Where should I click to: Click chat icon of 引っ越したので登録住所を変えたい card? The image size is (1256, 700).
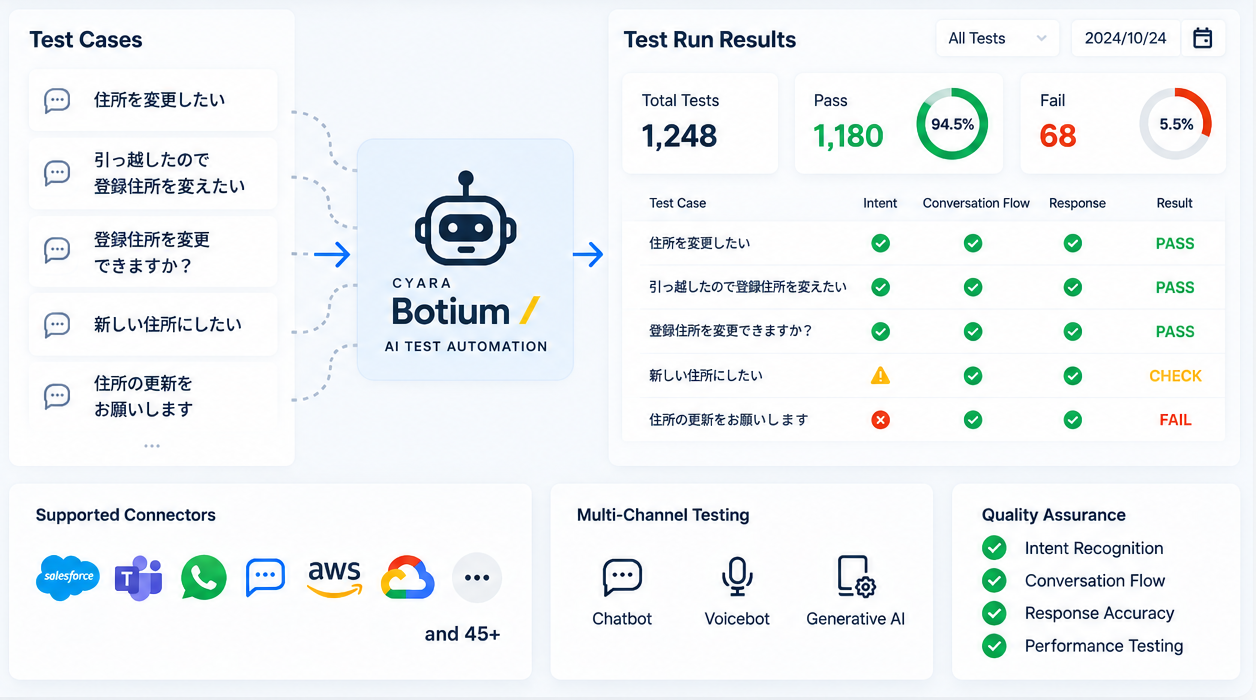[58, 173]
